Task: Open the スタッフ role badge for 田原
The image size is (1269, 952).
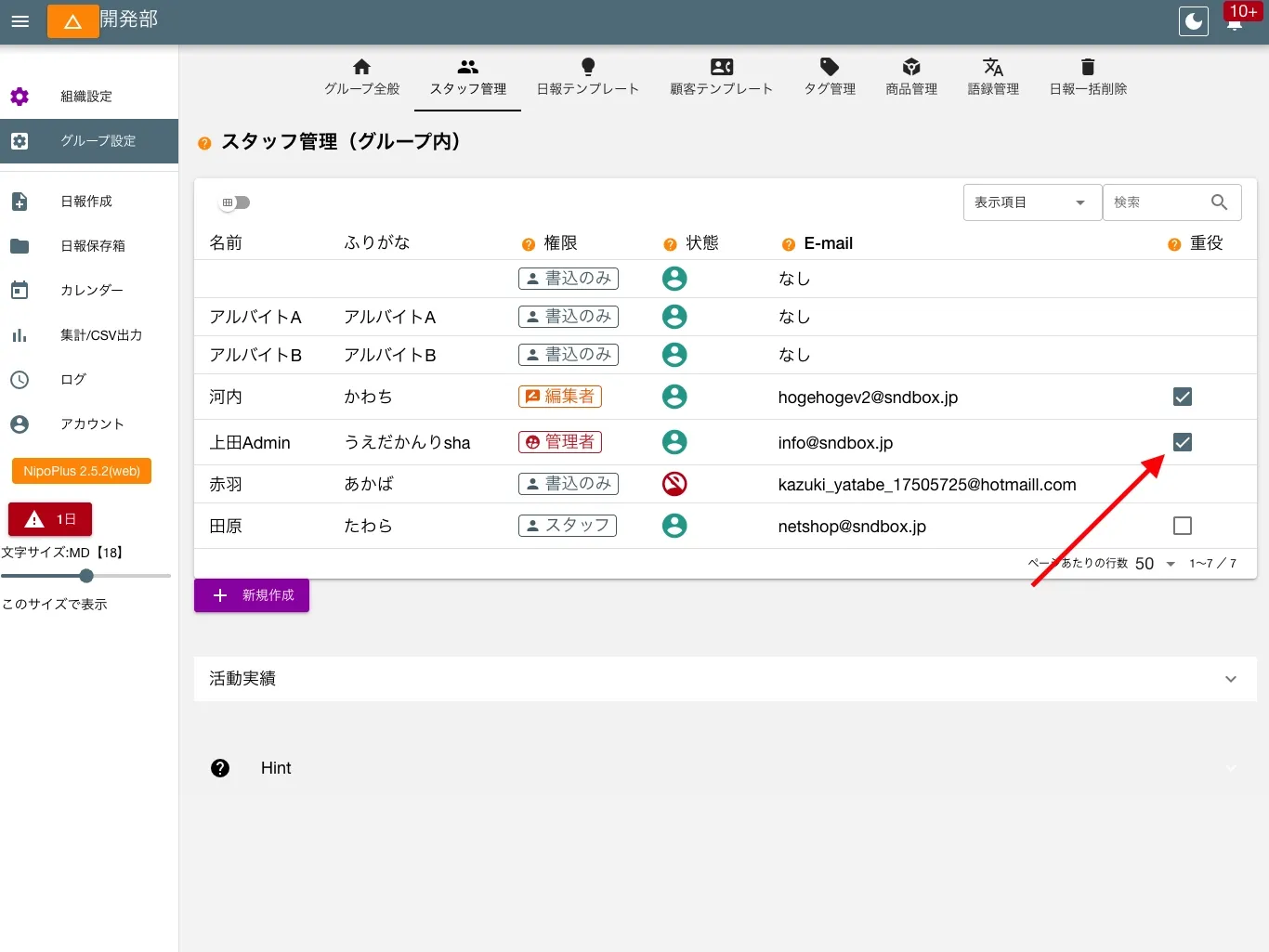Action: click(568, 526)
